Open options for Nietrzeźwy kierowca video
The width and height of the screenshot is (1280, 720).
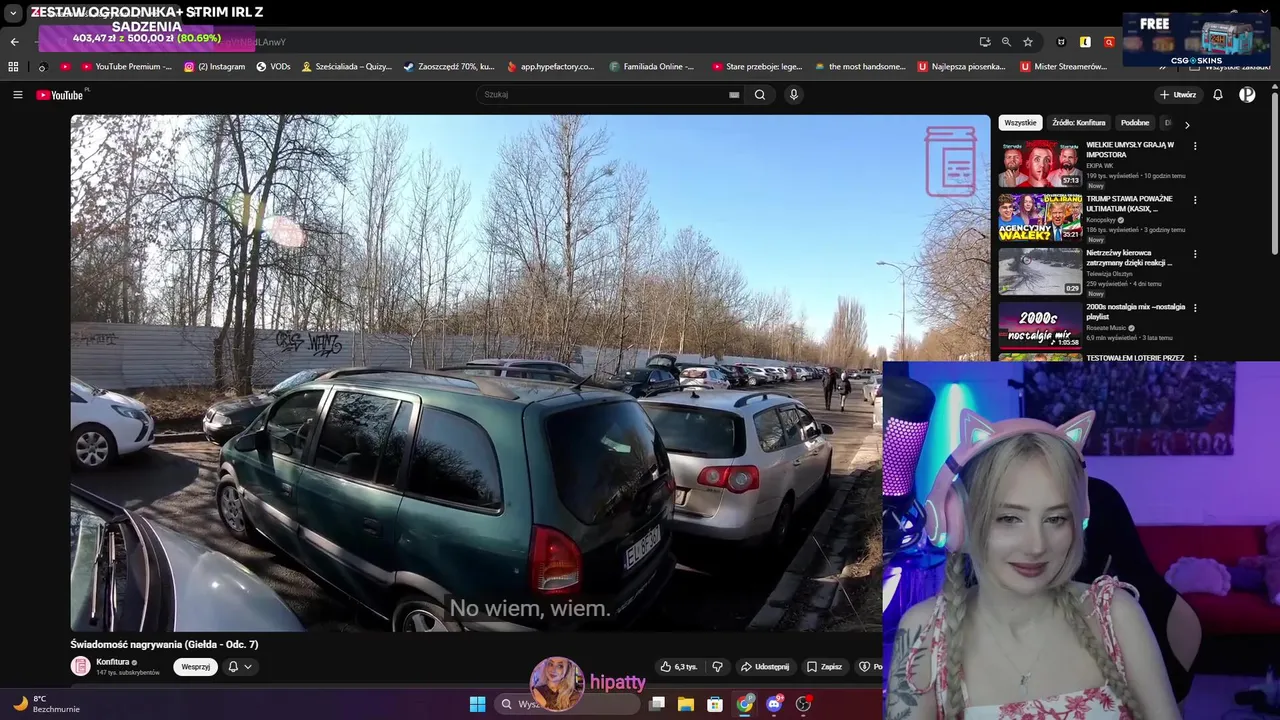pos(1195,254)
